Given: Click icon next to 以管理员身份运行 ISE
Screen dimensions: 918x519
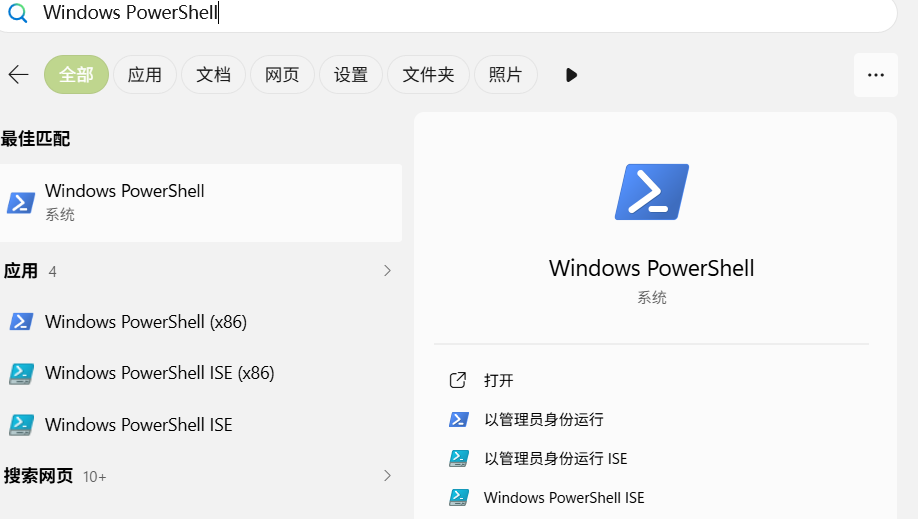Looking at the screenshot, I should 458,459.
